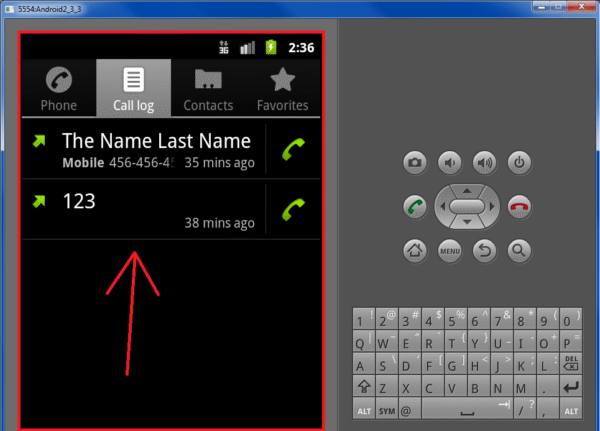Click the hardware Search button

[519, 251]
